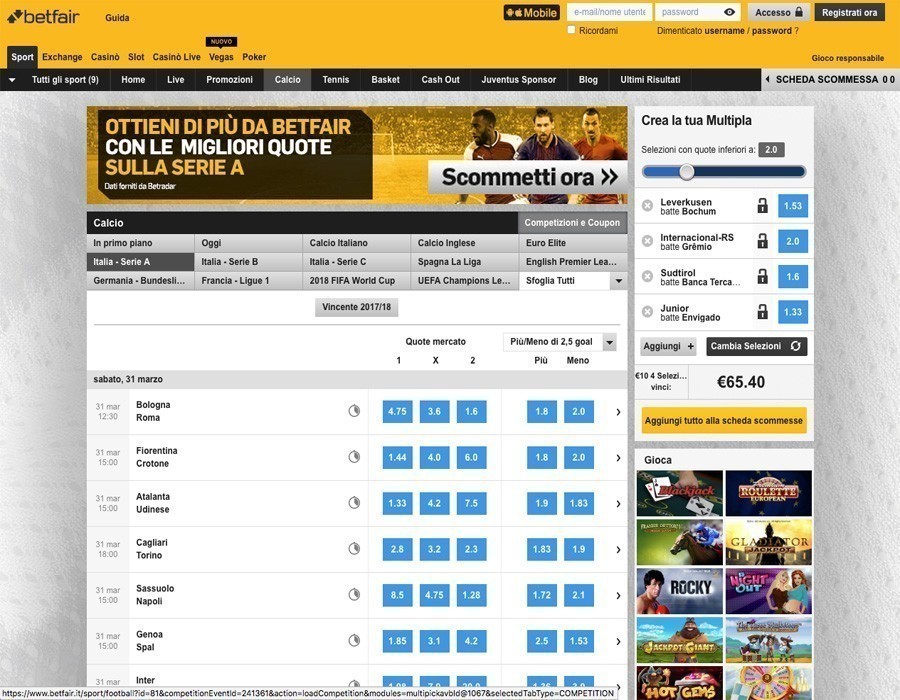Launch the Blackjack game thumbnail

(680, 493)
